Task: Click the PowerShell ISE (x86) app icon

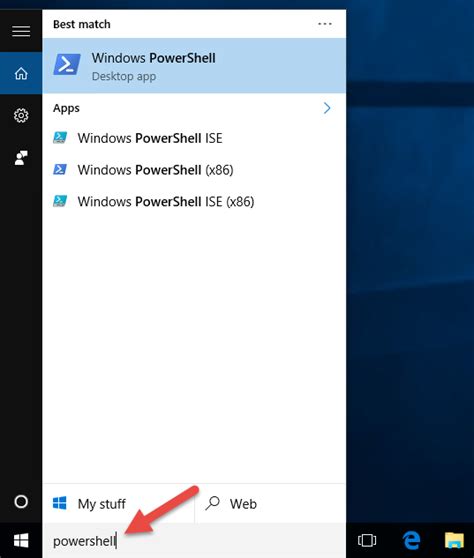Action: pyautogui.click(x=60, y=201)
